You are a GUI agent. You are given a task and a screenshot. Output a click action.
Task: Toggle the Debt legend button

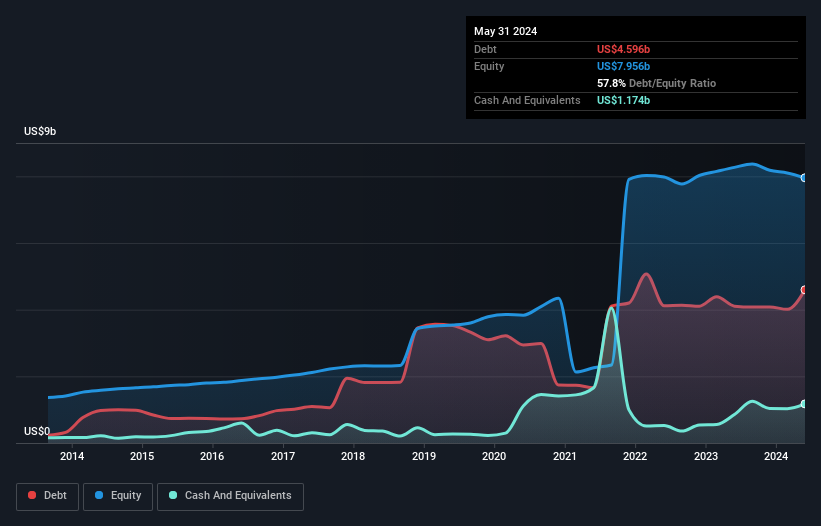click(x=48, y=496)
